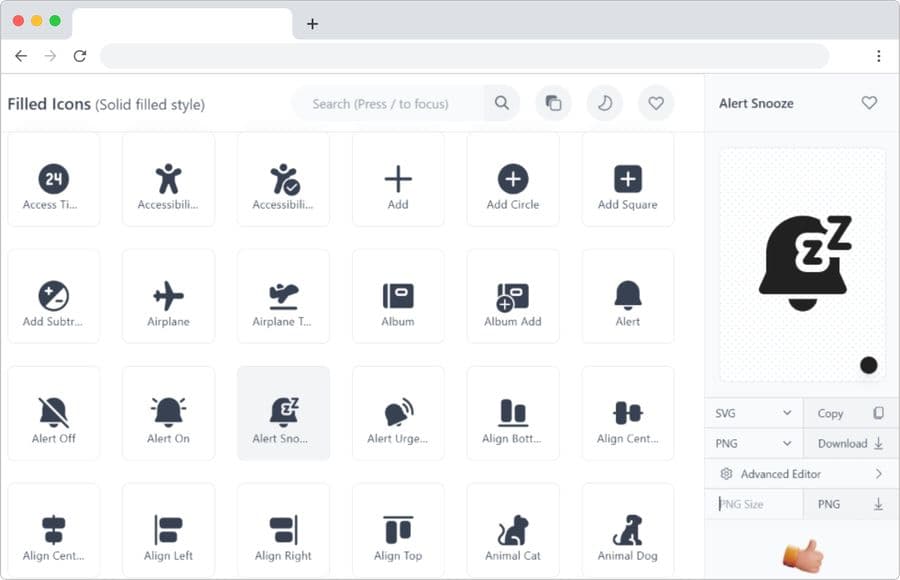Favorite Alert Snooze using the heart icon
The height and width of the screenshot is (580, 900).
click(x=869, y=103)
